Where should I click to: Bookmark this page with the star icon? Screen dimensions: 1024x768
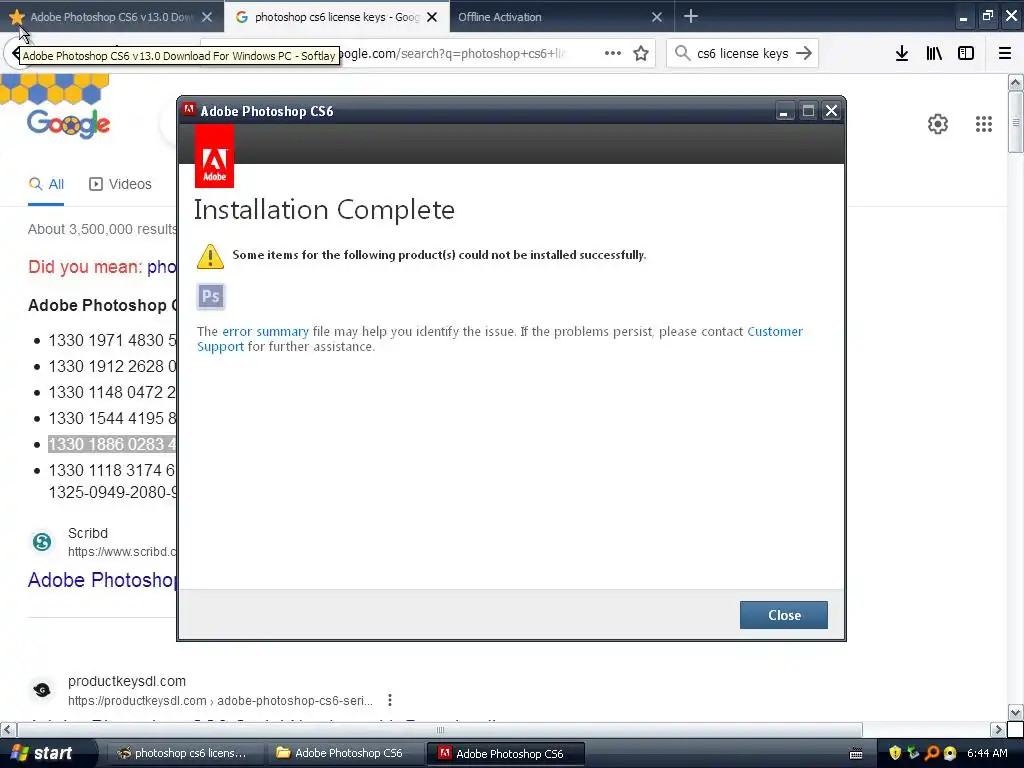[x=641, y=53]
